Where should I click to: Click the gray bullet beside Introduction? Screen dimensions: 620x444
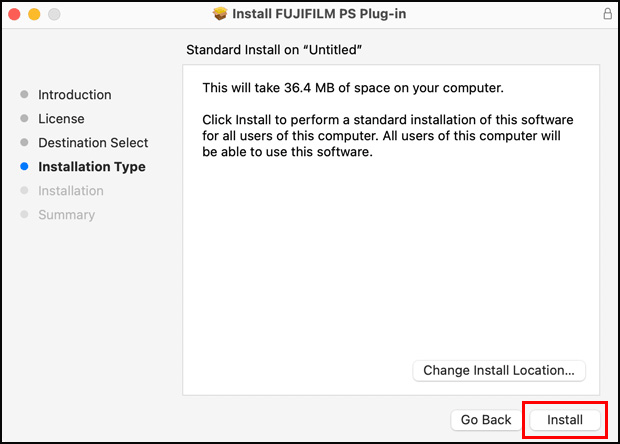25,95
